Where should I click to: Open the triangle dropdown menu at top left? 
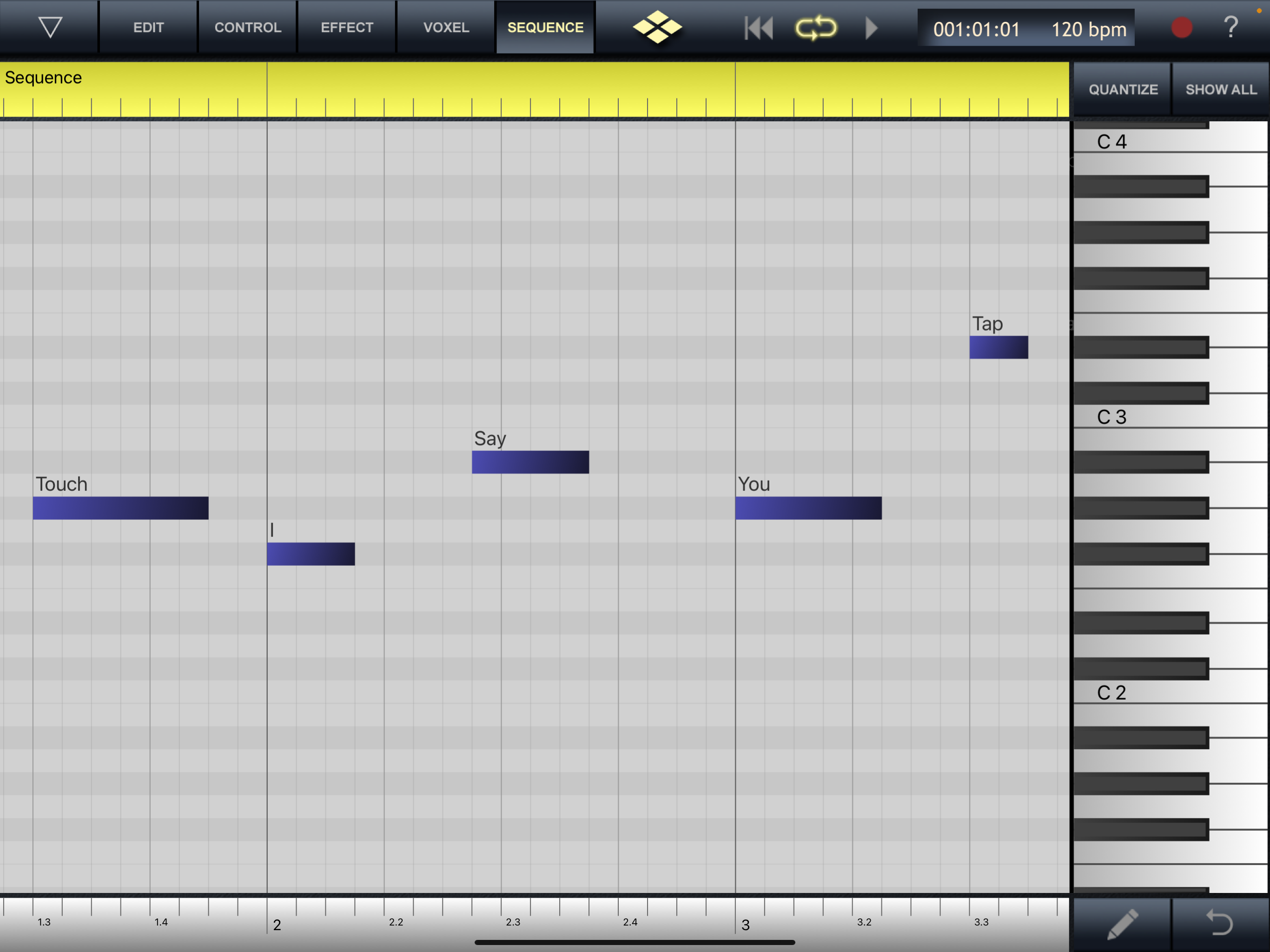point(50,27)
